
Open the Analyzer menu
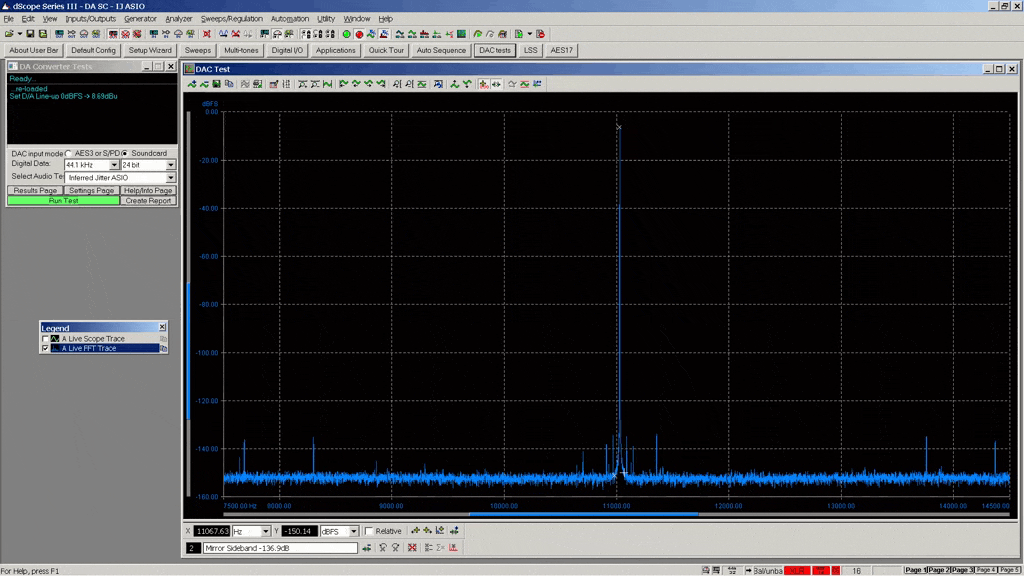tap(178, 19)
